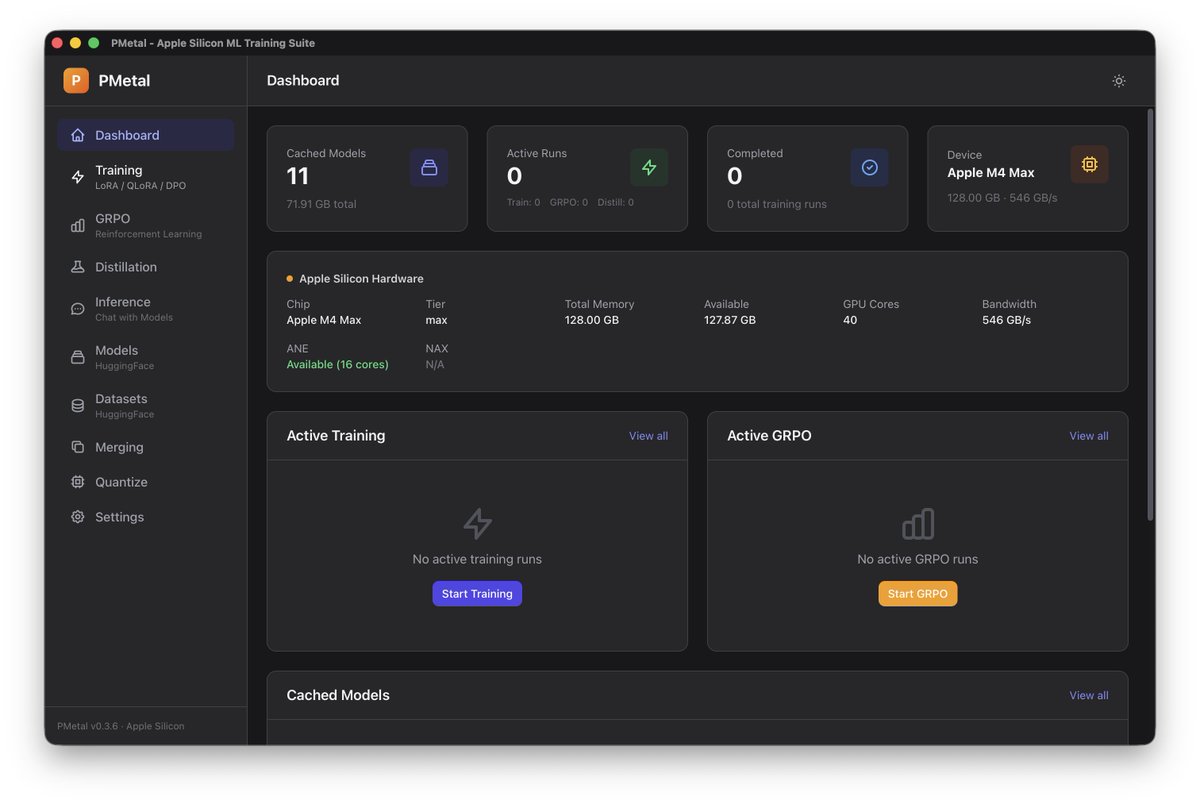
Task: Click the Distillation flask icon in sidebar
Action: point(78,267)
